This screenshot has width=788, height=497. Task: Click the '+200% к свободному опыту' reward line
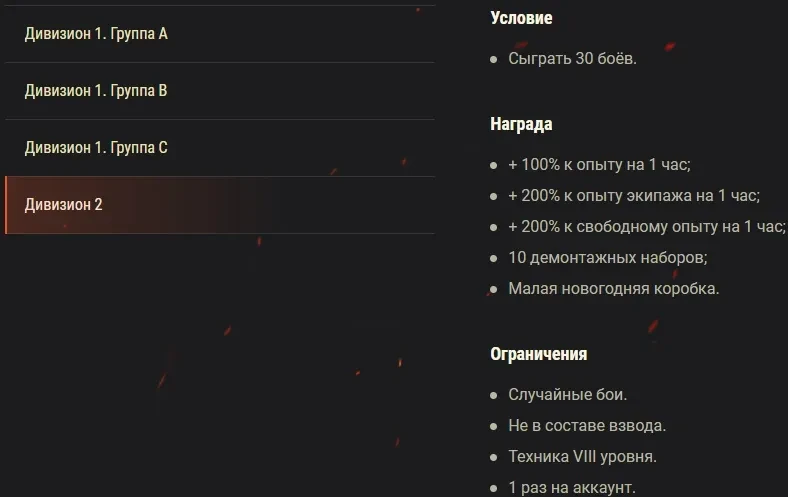click(646, 227)
